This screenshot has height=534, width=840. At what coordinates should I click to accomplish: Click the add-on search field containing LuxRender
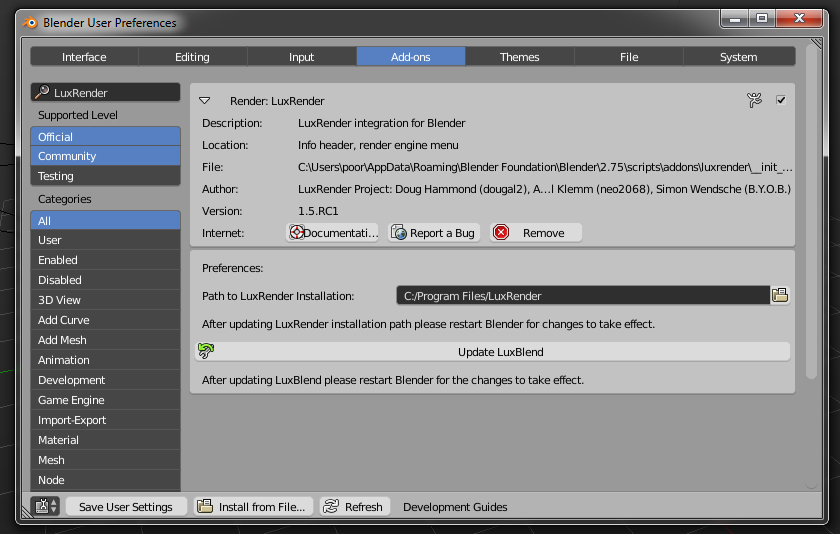click(106, 93)
